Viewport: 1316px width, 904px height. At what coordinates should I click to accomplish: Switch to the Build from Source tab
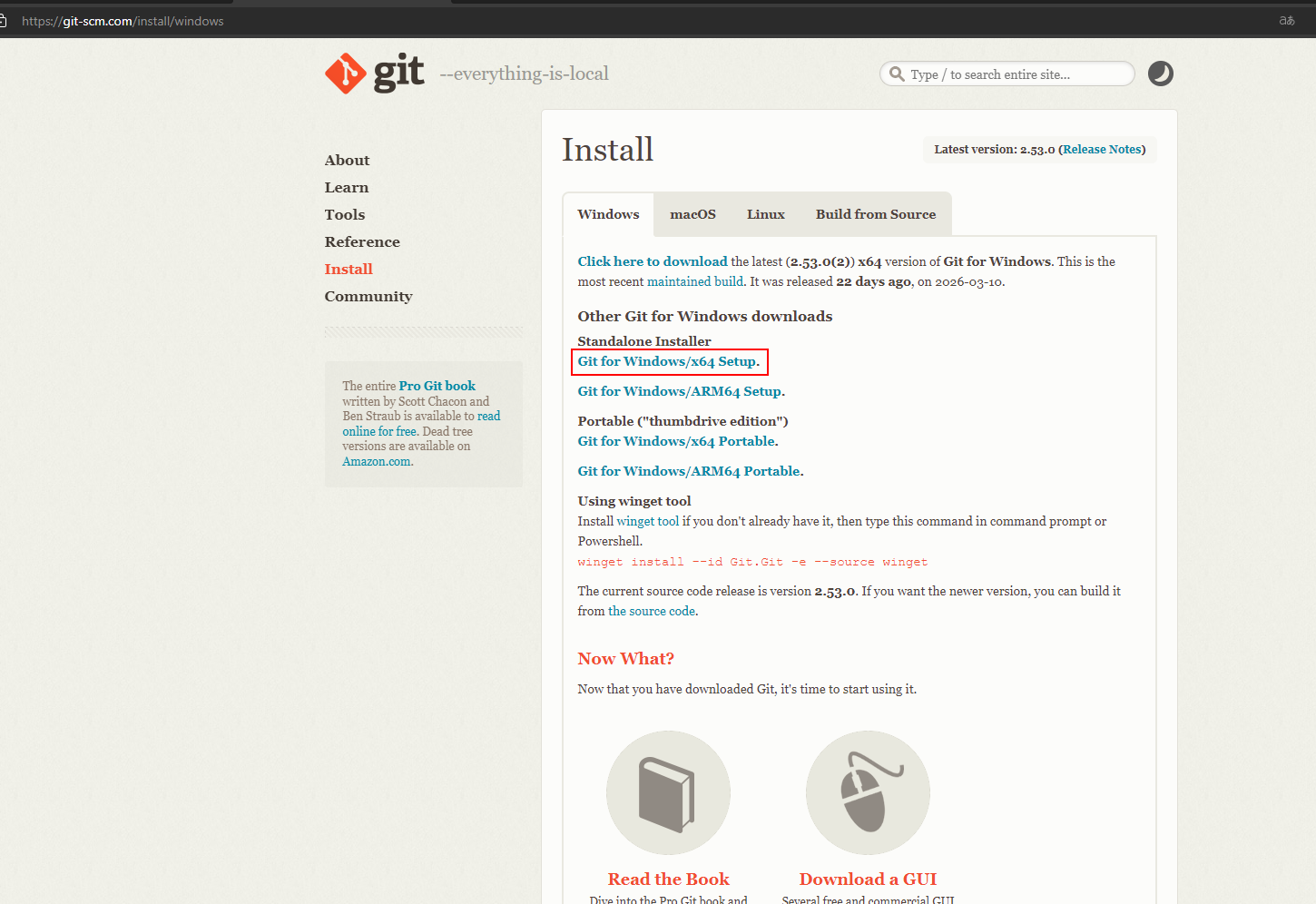875,214
